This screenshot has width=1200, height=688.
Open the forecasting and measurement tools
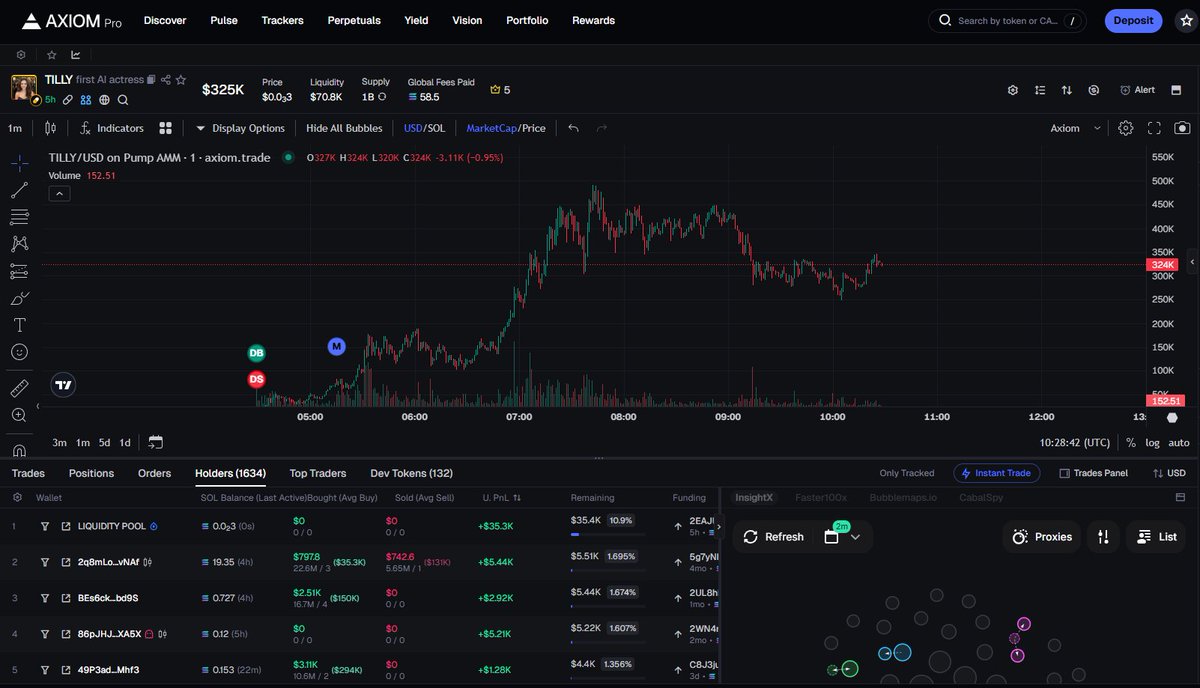click(x=19, y=271)
